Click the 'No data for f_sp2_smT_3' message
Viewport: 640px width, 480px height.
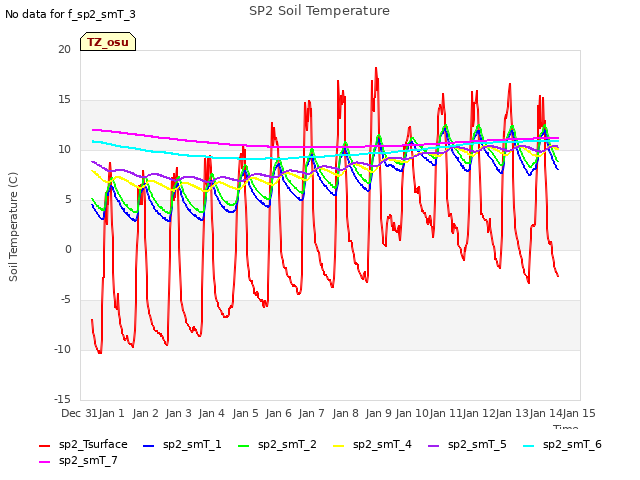tap(70, 15)
